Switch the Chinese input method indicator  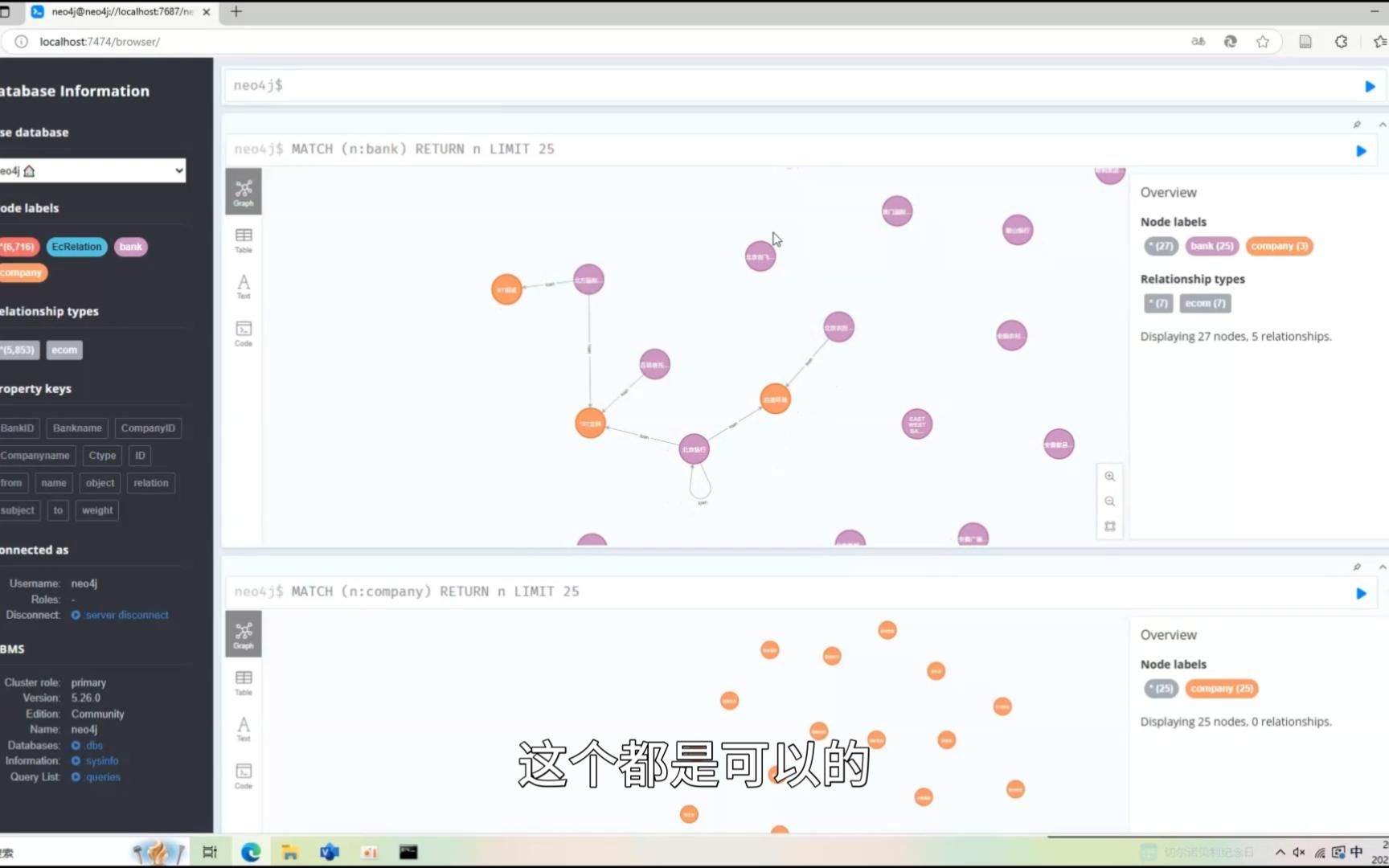click(1357, 852)
